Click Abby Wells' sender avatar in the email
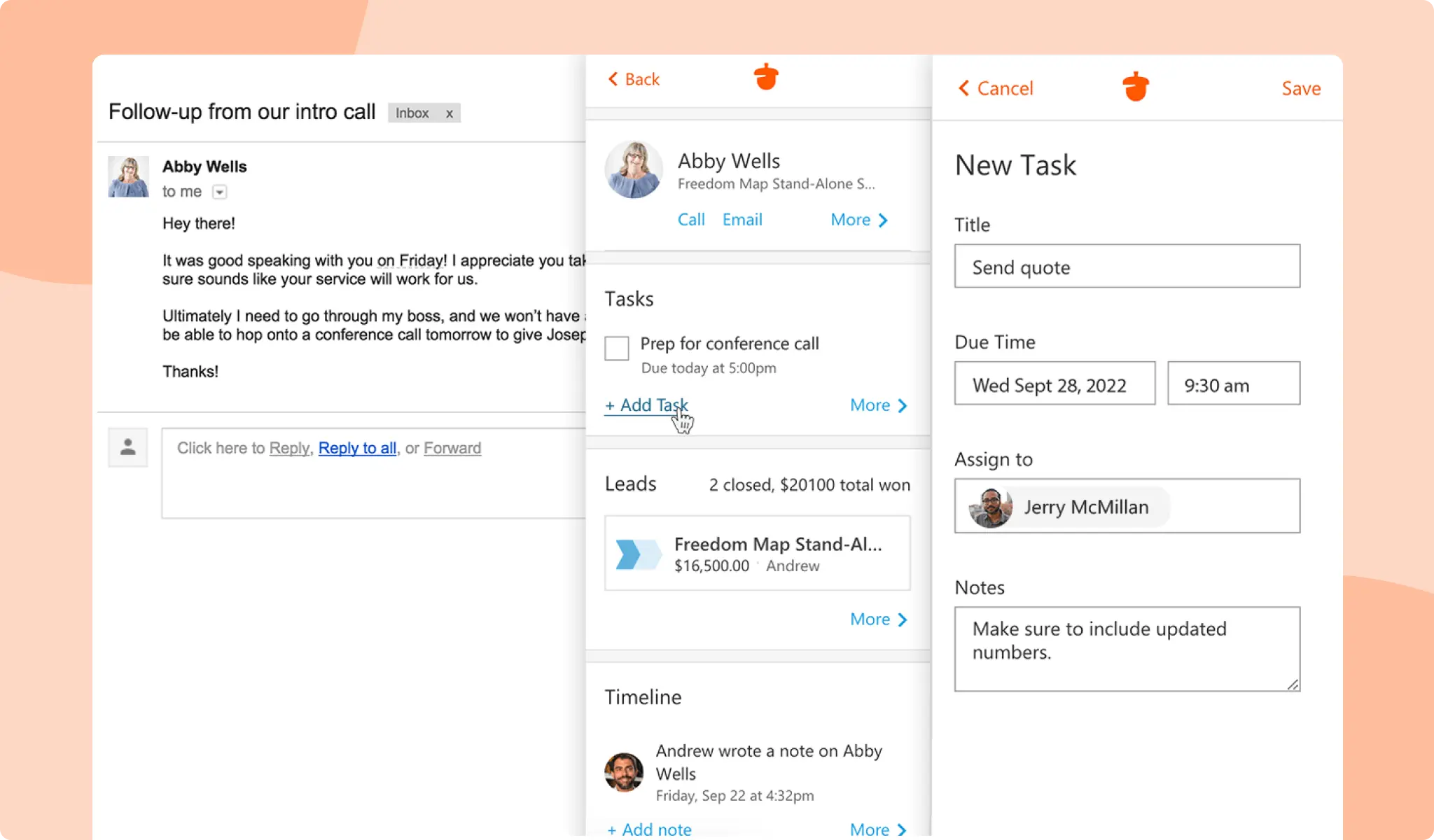This screenshot has width=1434, height=840. tap(128, 176)
